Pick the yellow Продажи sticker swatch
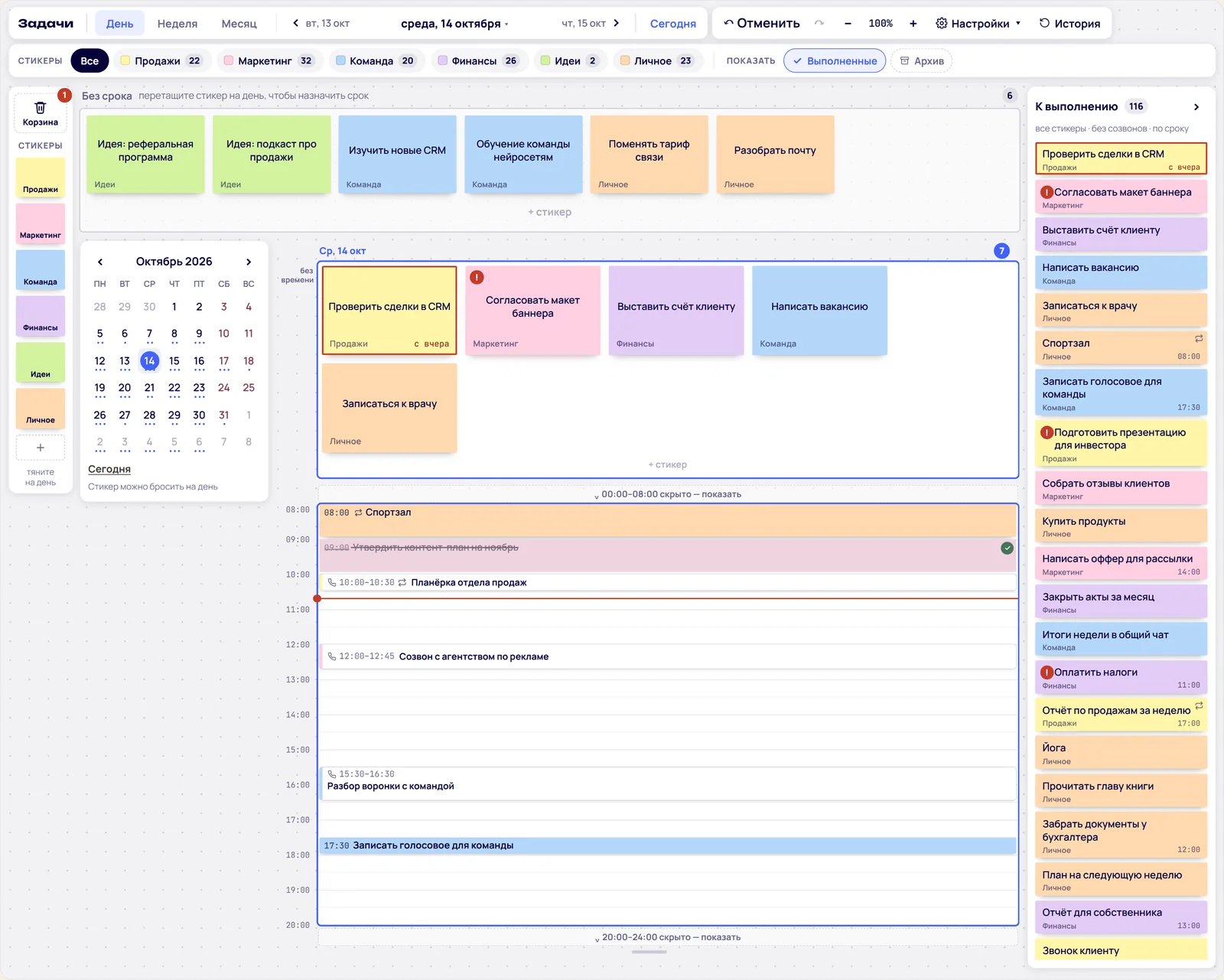Image resolution: width=1224 pixels, height=980 pixels. tap(41, 177)
